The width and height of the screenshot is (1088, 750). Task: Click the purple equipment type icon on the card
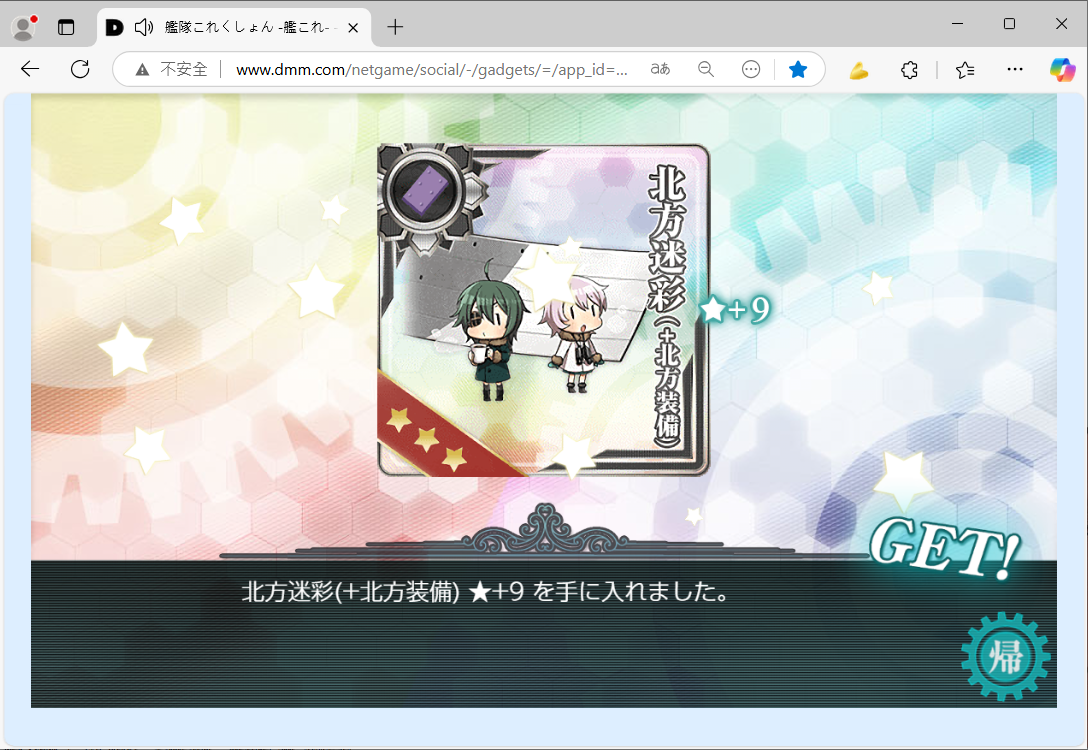(x=425, y=189)
